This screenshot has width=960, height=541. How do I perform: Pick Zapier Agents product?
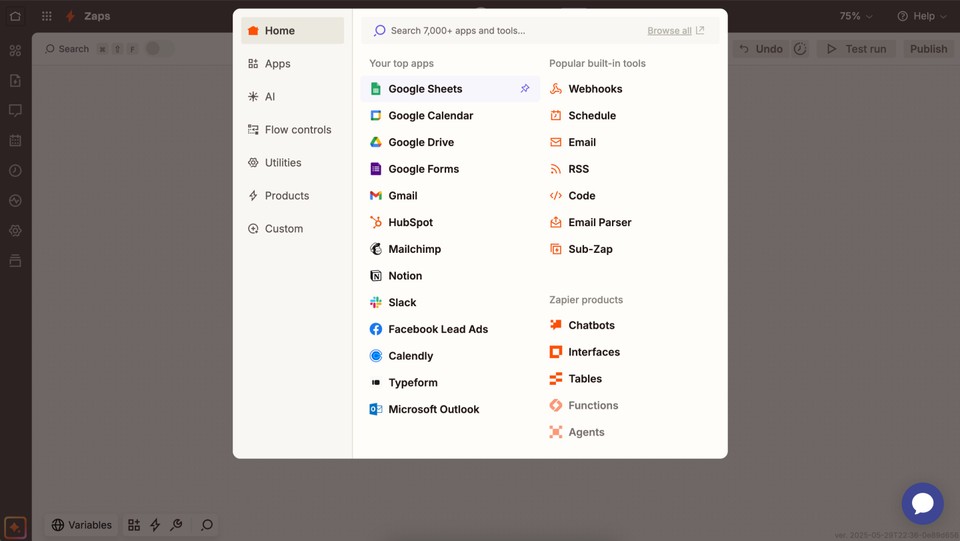click(629, 432)
